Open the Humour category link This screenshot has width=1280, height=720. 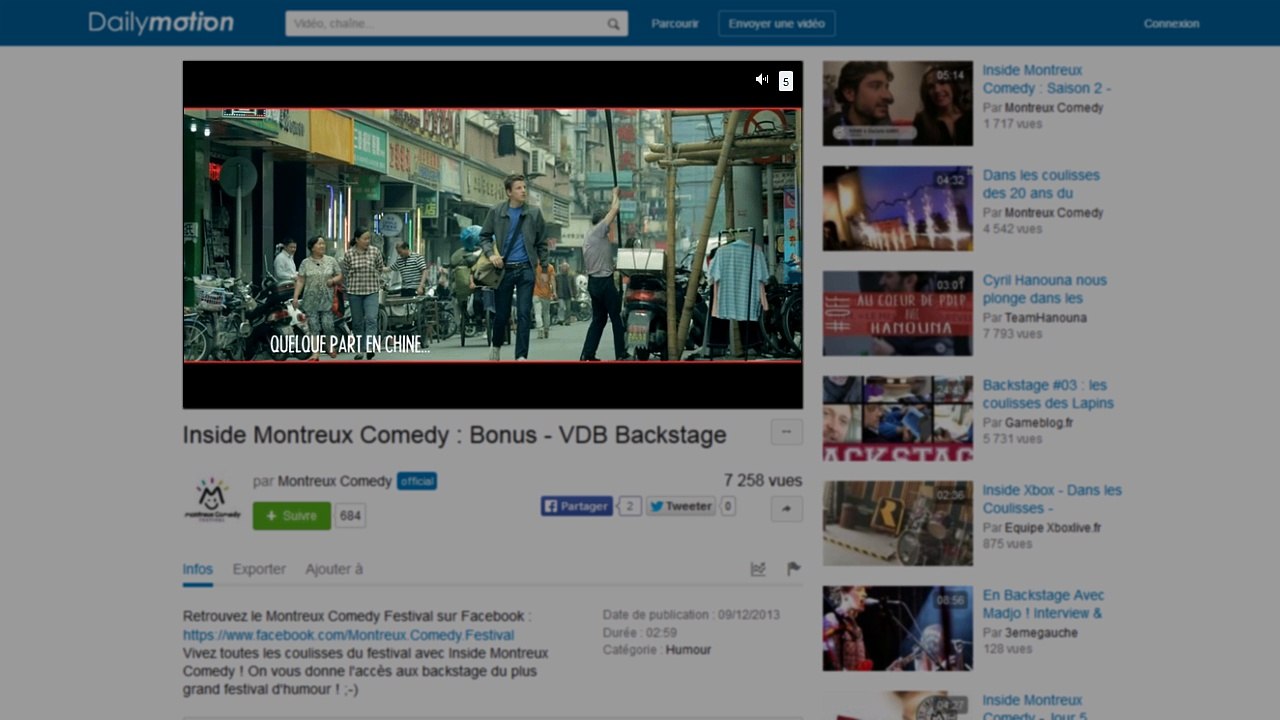point(688,650)
